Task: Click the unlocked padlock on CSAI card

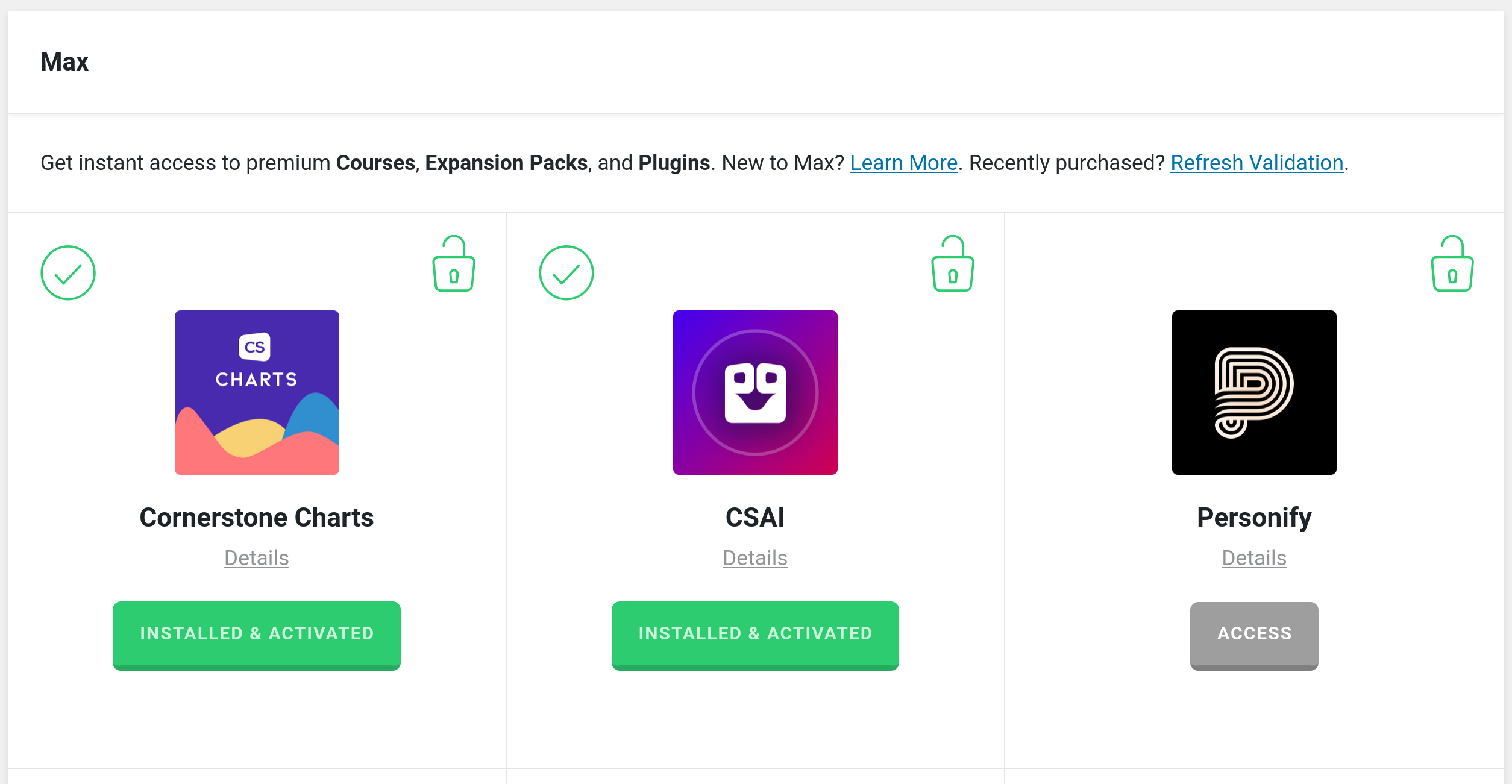Action: (952, 265)
